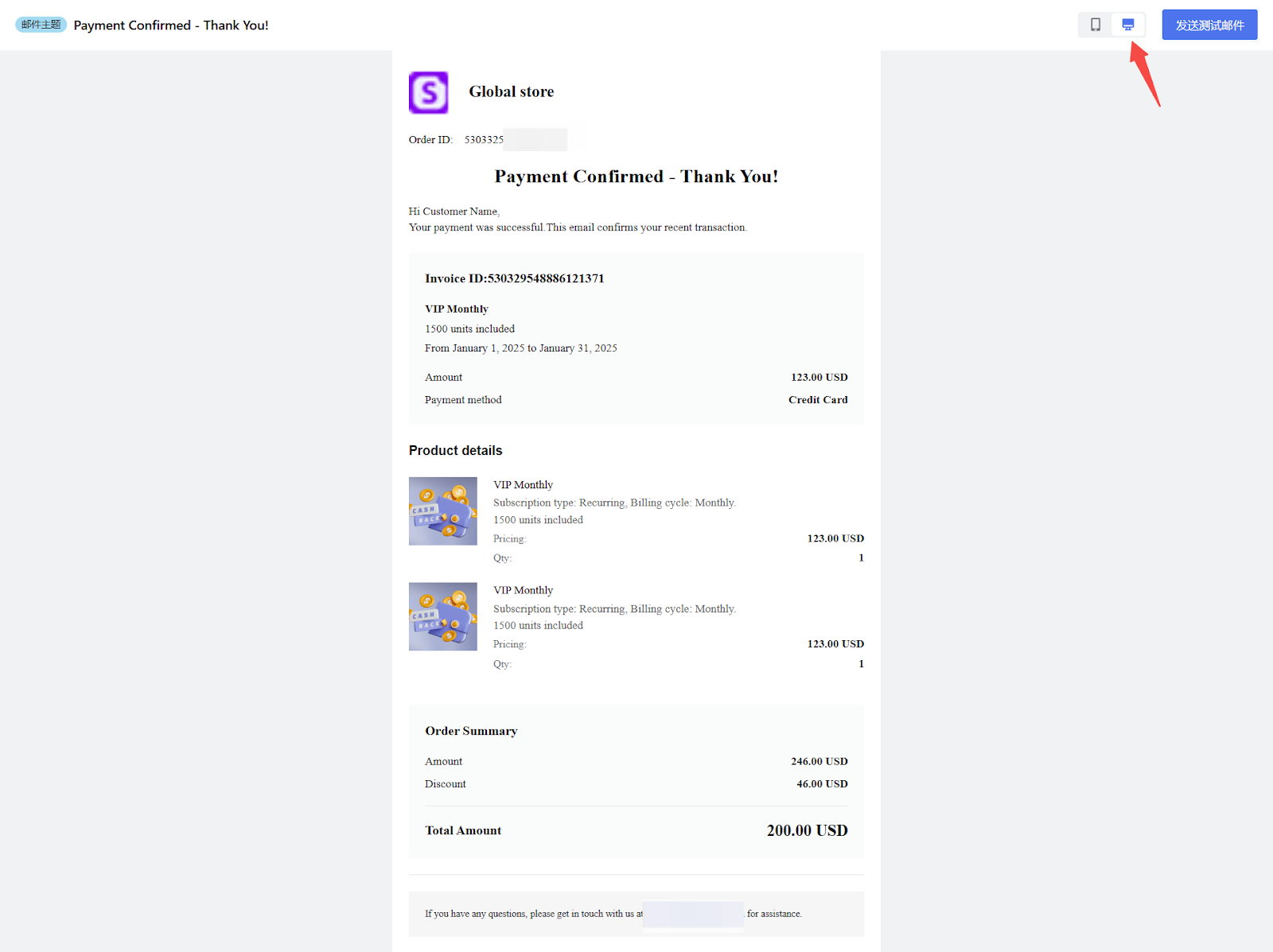
Task: Click the 200.00 USD total amount
Action: coord(806,830)
